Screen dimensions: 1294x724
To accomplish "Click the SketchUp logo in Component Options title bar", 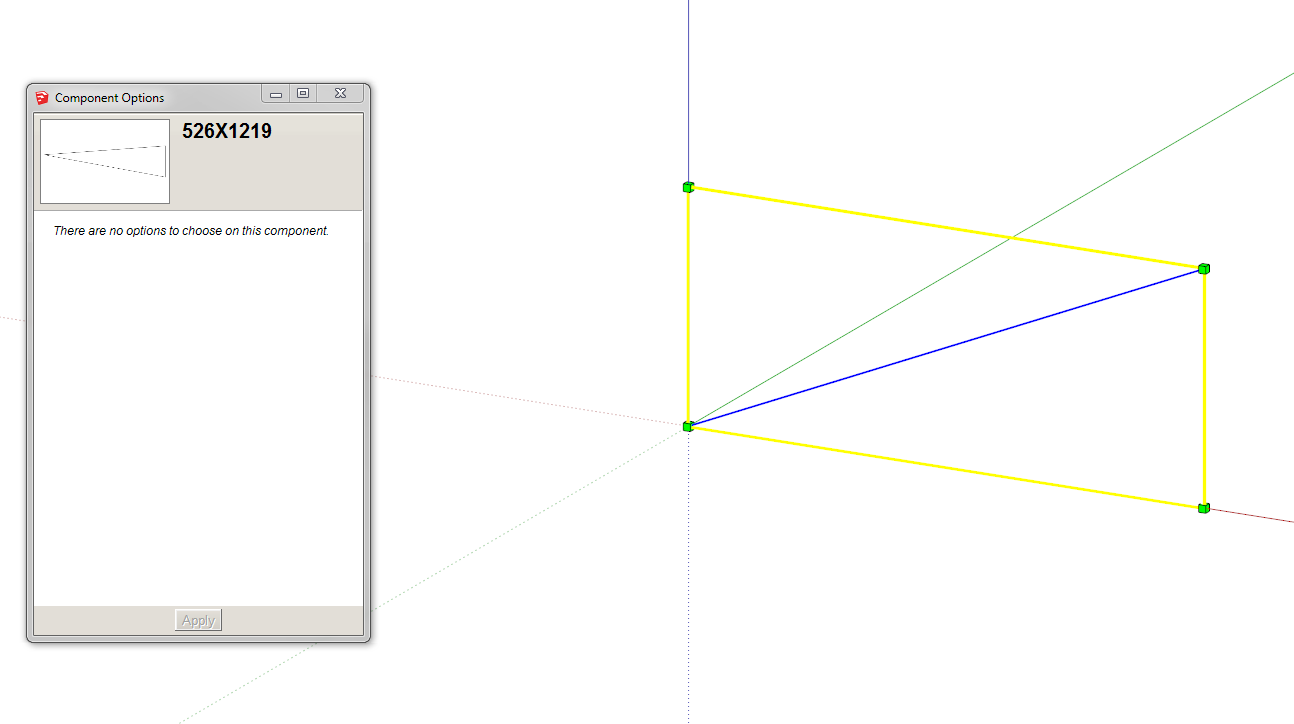I will [x=42, y=97].
